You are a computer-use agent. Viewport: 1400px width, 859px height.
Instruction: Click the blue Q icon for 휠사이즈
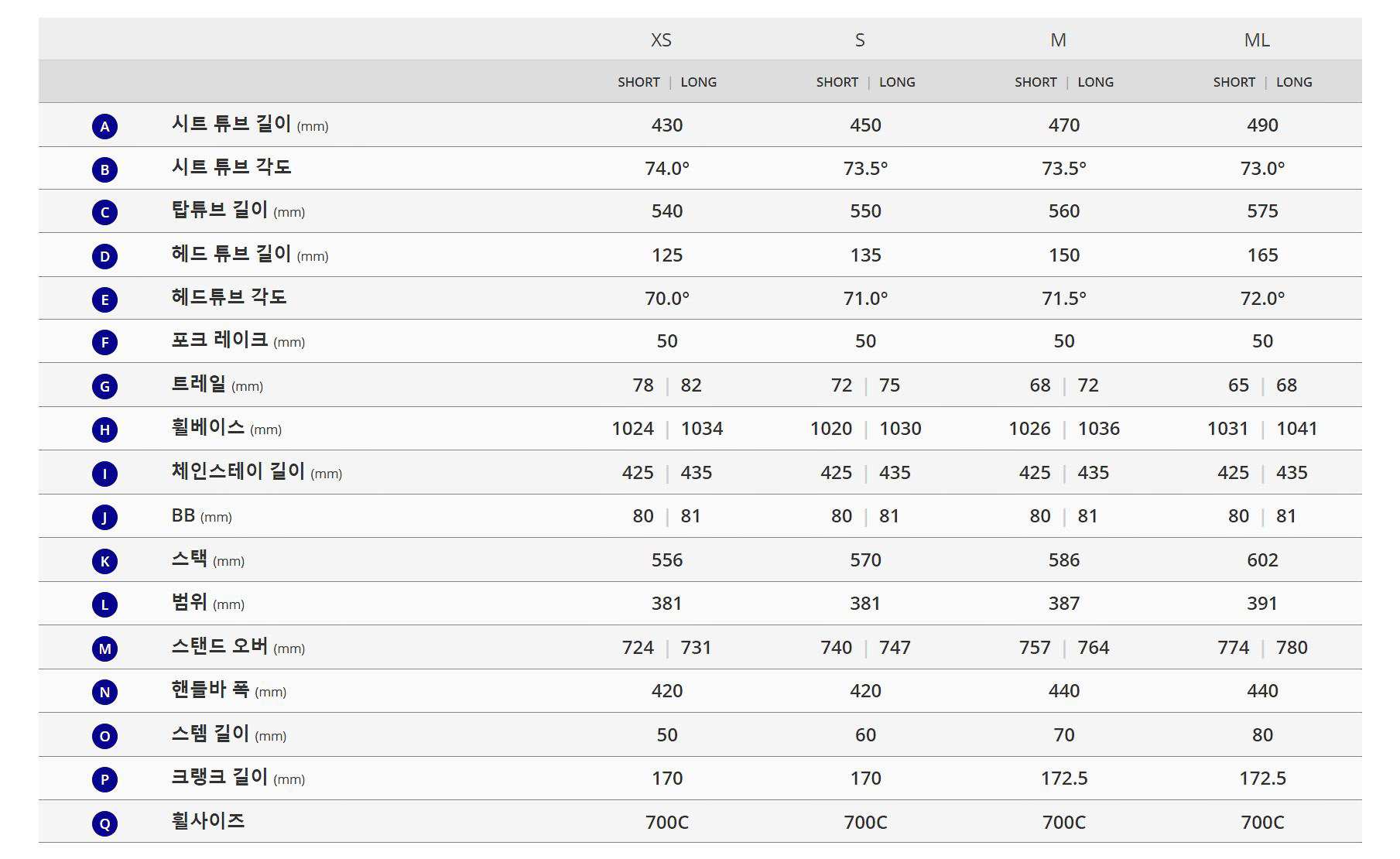(104, 823)
